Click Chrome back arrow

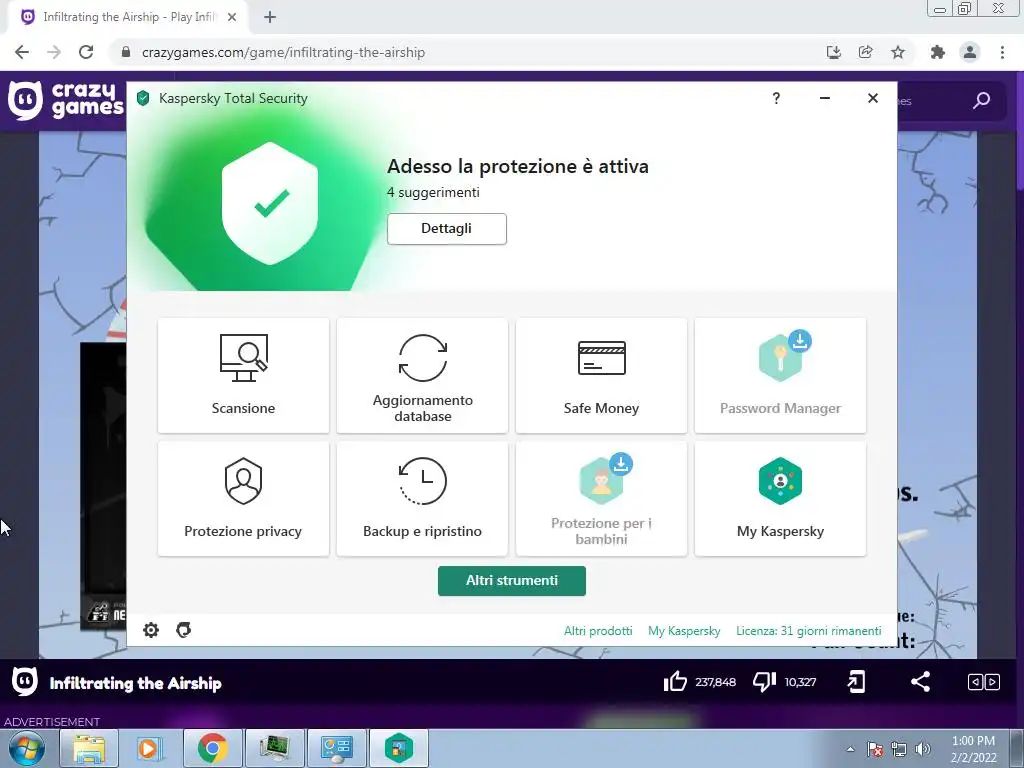tap(22, 52)
